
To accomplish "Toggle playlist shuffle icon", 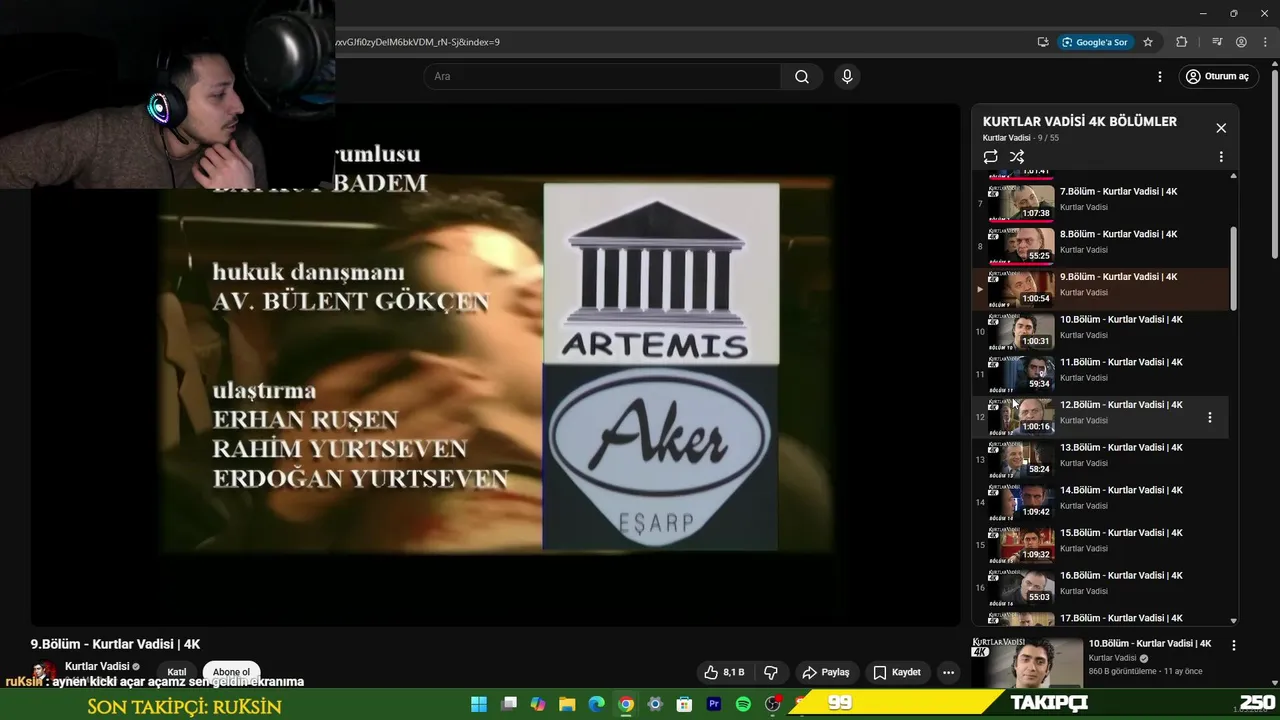I will click(1017, 157).
